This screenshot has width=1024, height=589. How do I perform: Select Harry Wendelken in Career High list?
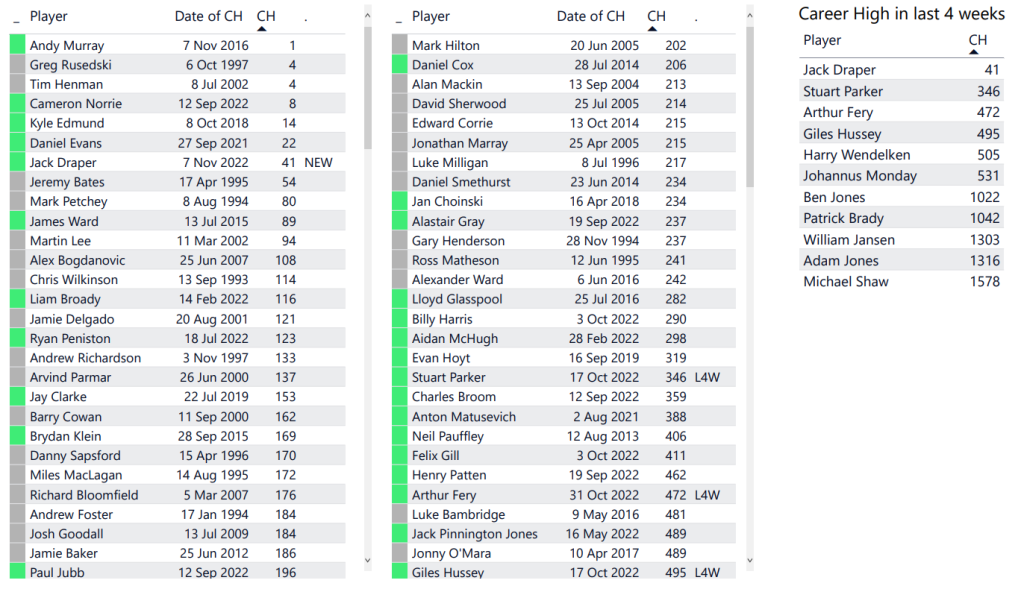pos(845,155)
